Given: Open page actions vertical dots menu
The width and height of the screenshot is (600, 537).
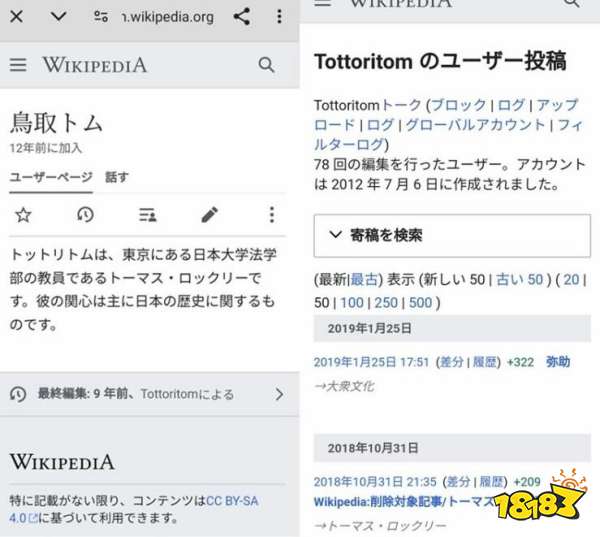Looking at the screenshot, I should (272, 215).
